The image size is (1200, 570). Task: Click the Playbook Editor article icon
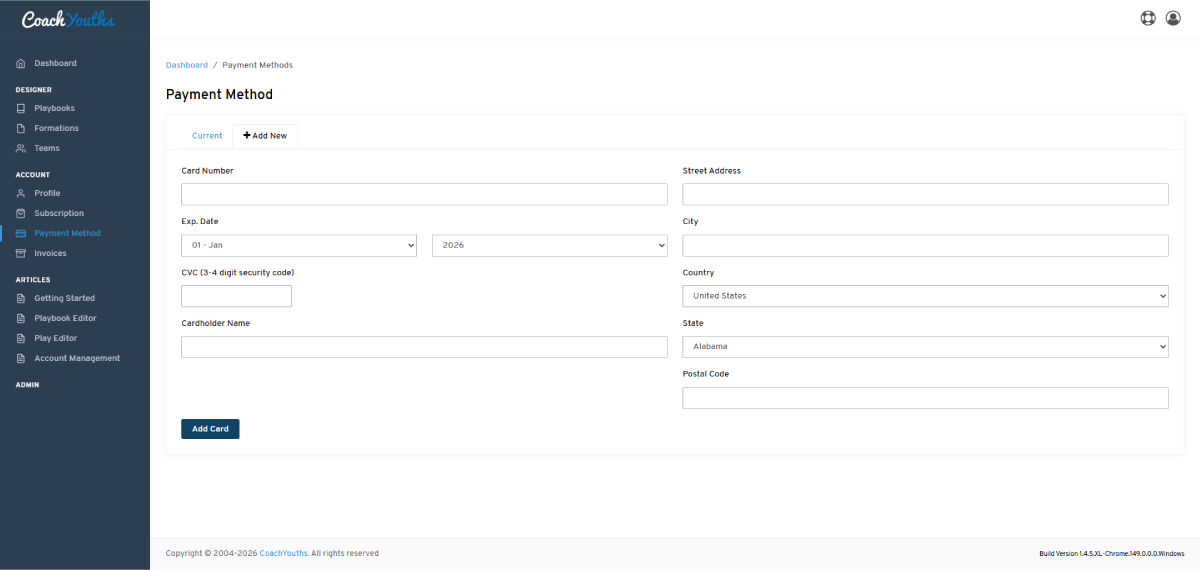(x=21, y=318)
